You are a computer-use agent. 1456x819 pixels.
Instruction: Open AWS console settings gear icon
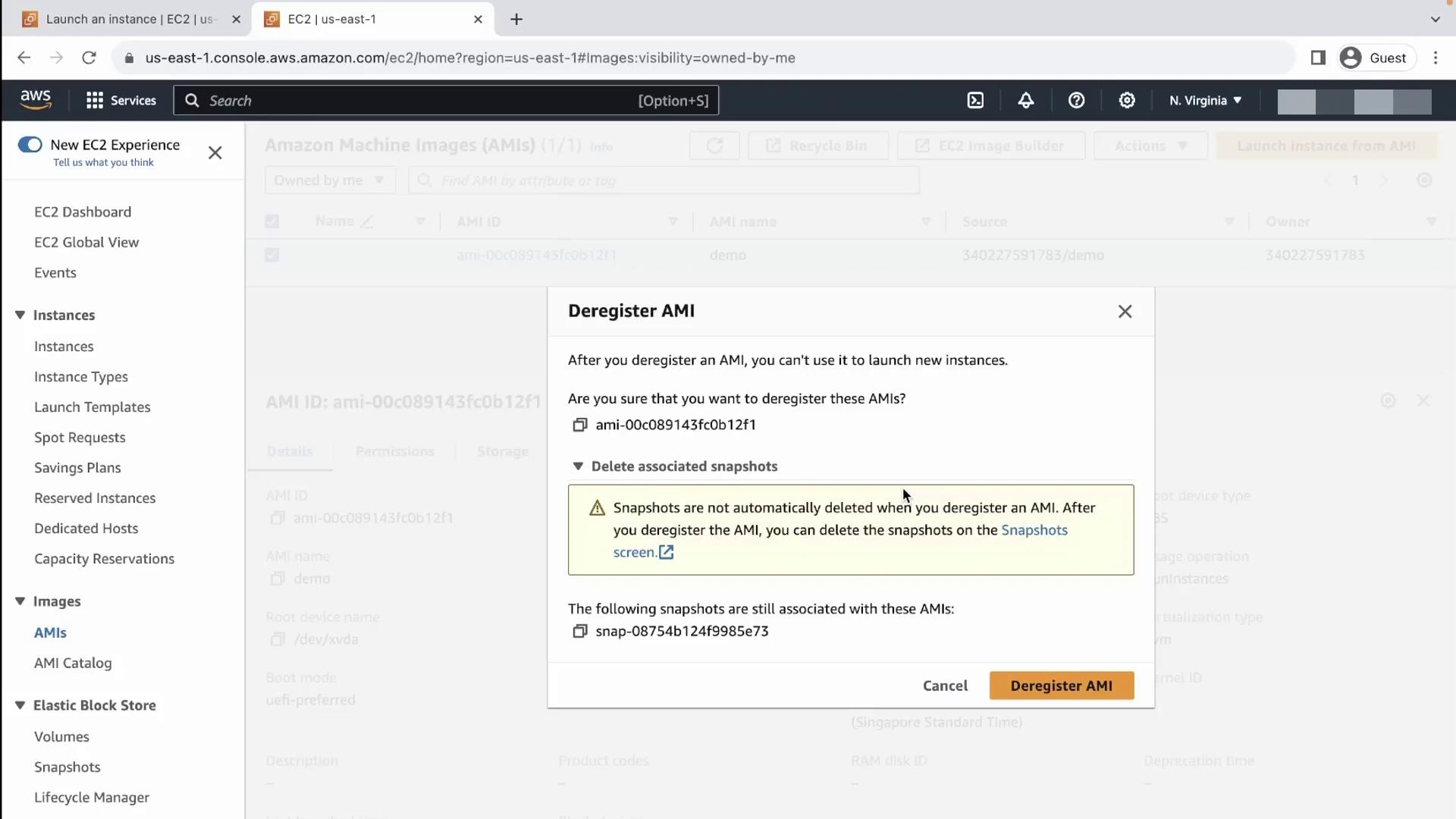[1127, 100]
